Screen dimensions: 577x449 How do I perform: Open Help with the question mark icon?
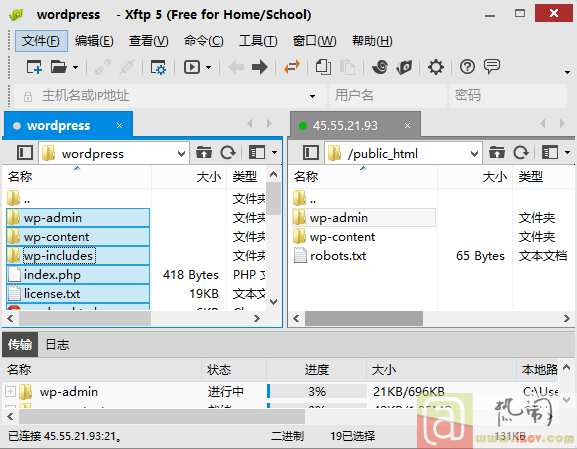(x=467, y=67)
